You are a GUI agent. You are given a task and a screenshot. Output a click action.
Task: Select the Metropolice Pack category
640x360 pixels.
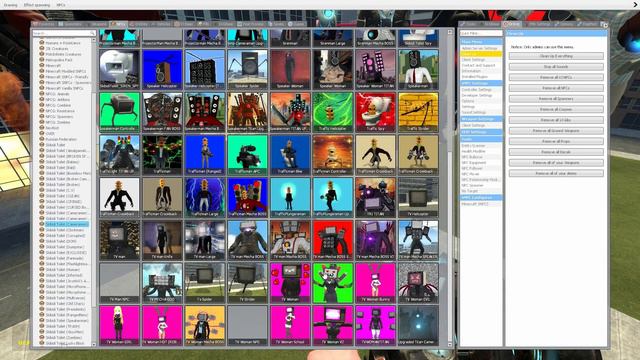59,60
